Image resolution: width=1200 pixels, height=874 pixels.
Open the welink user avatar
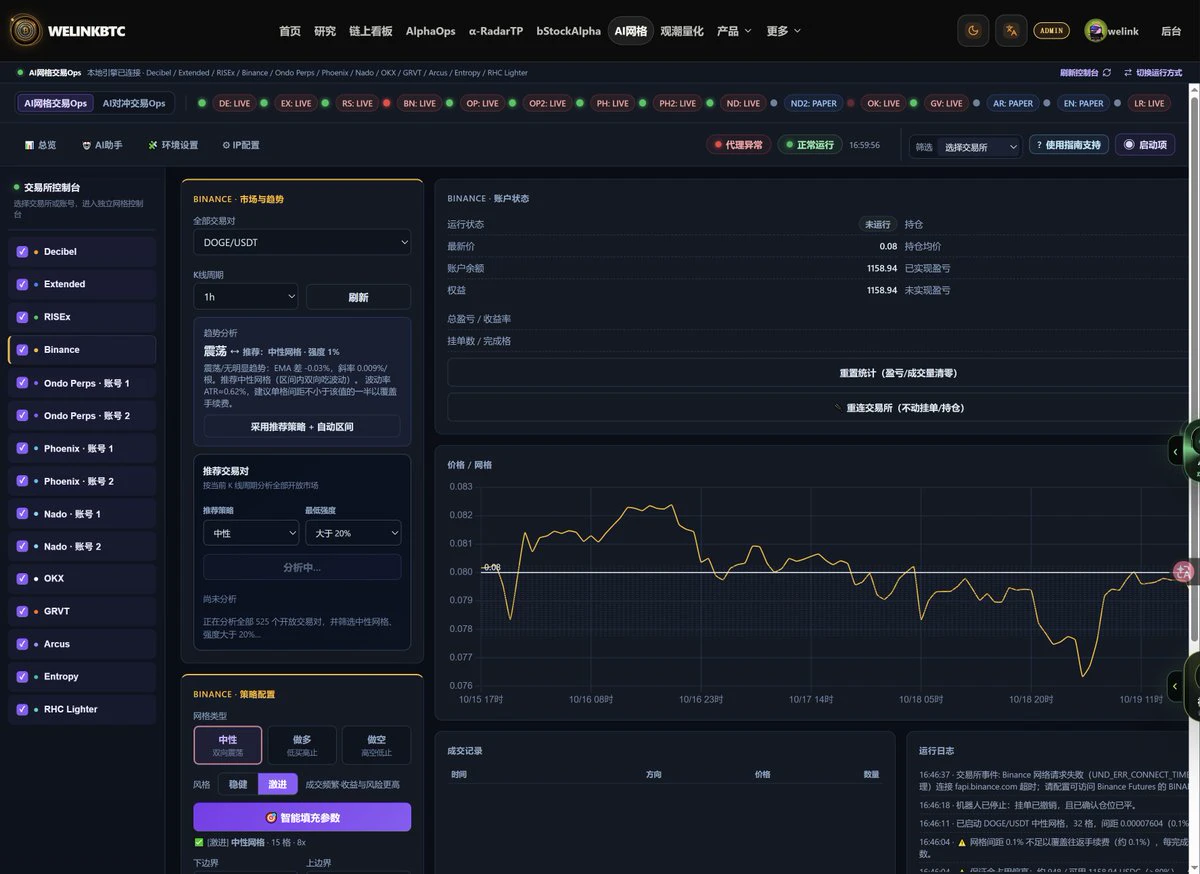(x=1096, y=31)
